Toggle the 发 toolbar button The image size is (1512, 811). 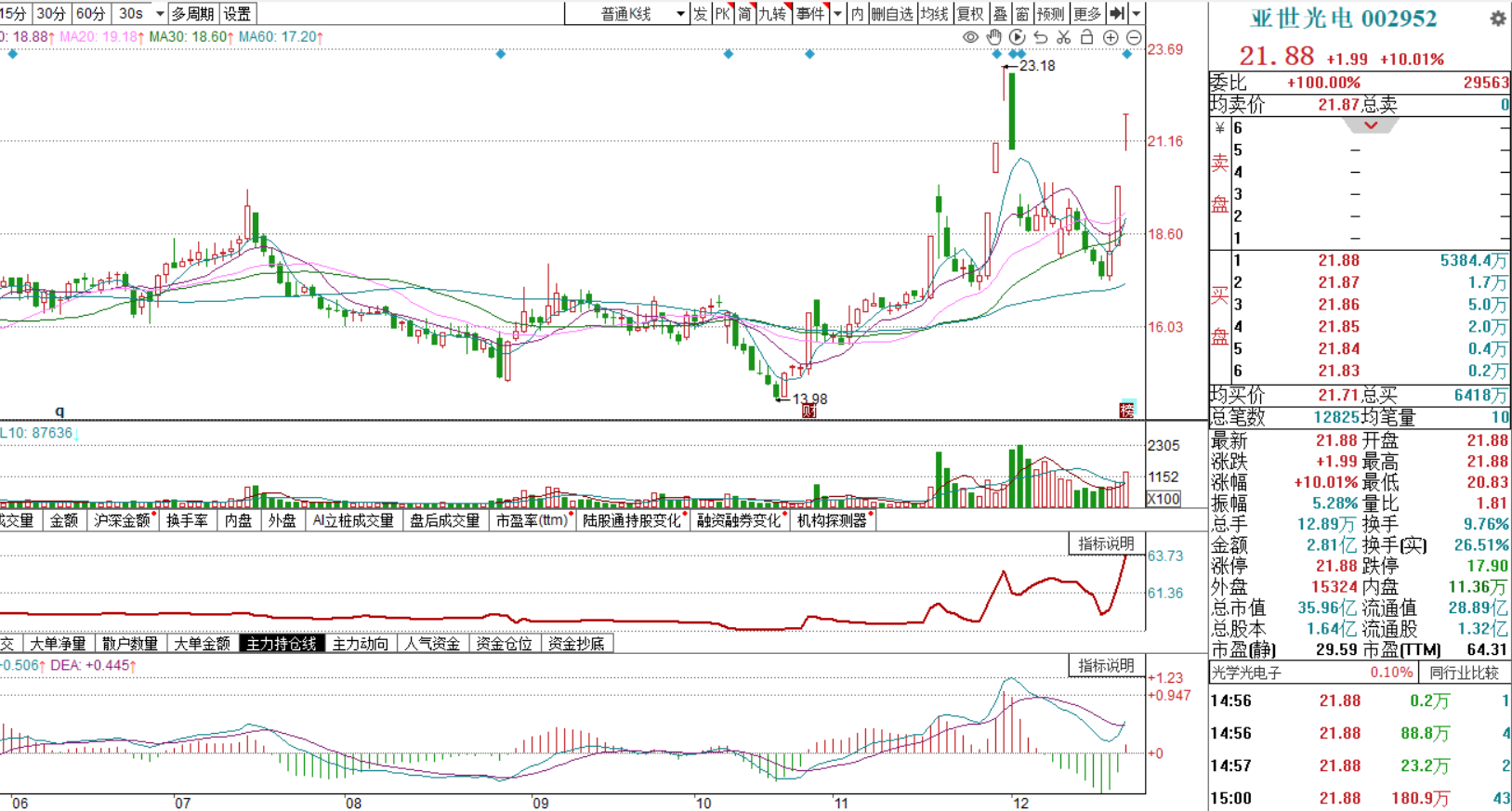tap(700, 13)
